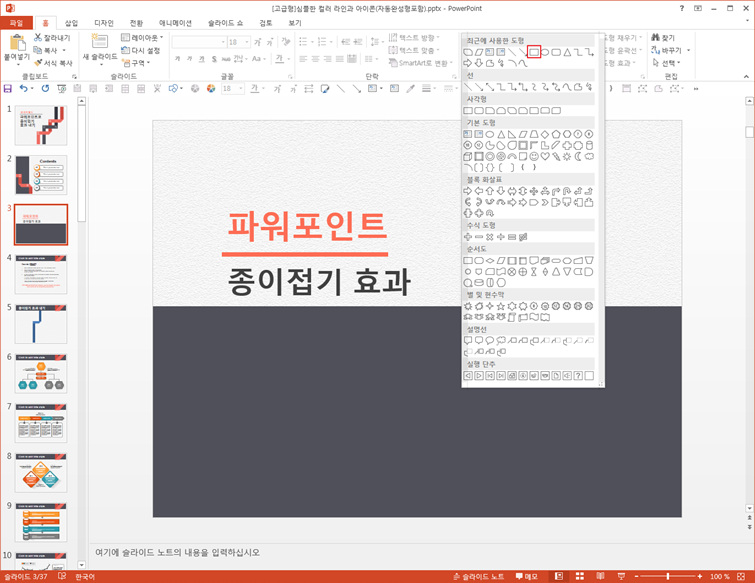The height and width of the screenshot is (583, 755).
Task: Open the Align Text (텍스트 맞춤) dropdown
Action: (x=415, y=50)
